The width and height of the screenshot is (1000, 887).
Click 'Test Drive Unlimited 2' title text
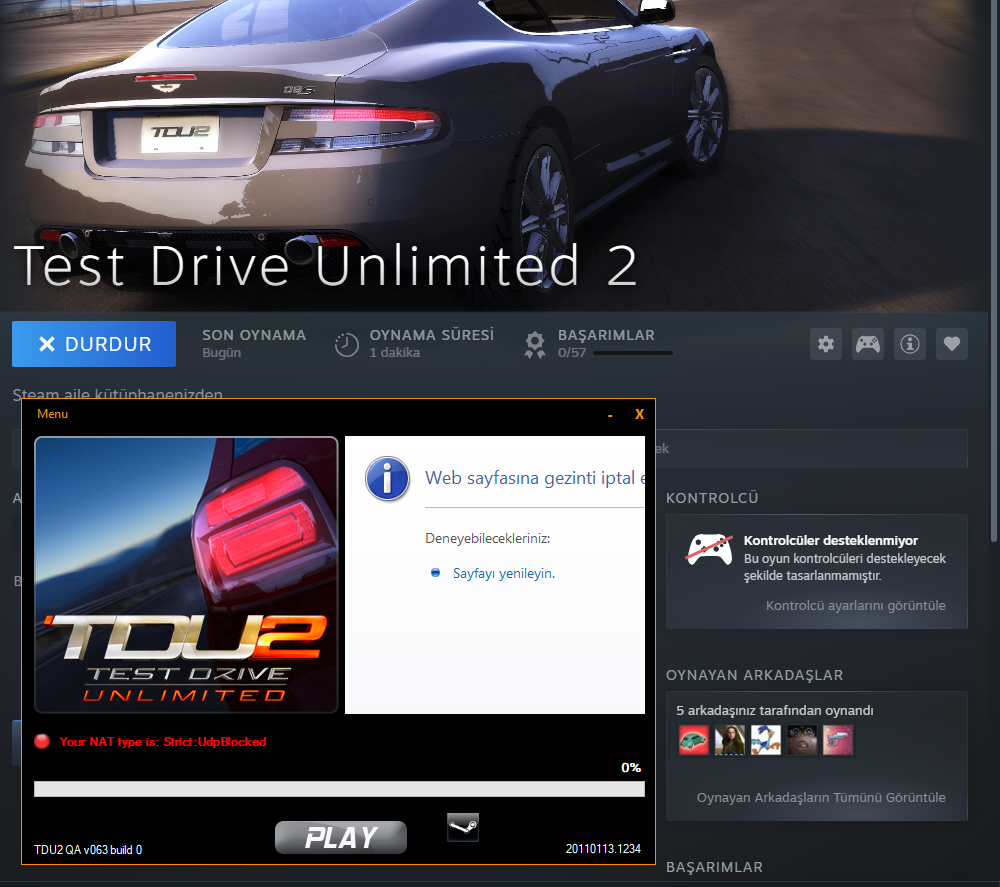325,266
